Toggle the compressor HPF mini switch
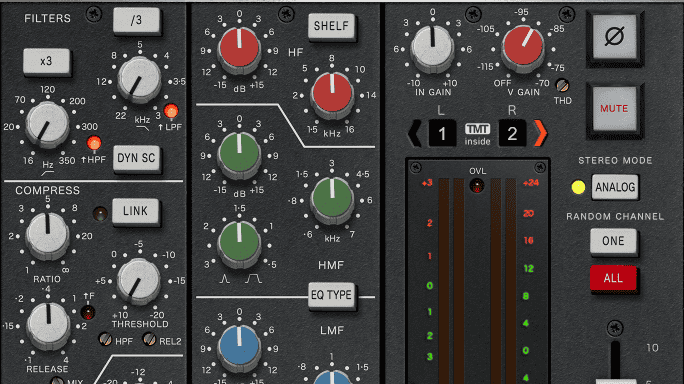 coord(105,339)
